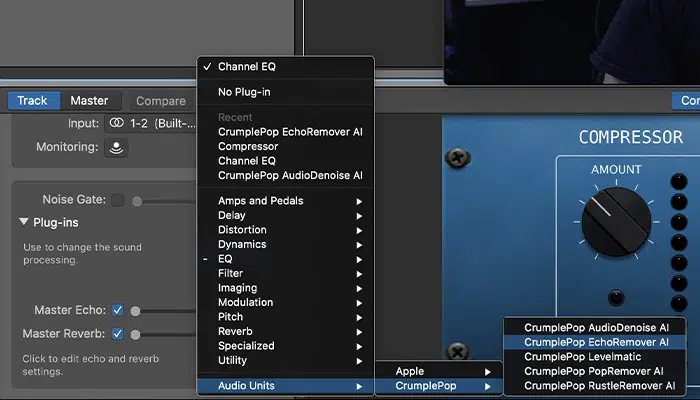The image size is (700, 400).
Task: Open the Modulation submenu
Action: pyautogui.click(x=285, y=303)
